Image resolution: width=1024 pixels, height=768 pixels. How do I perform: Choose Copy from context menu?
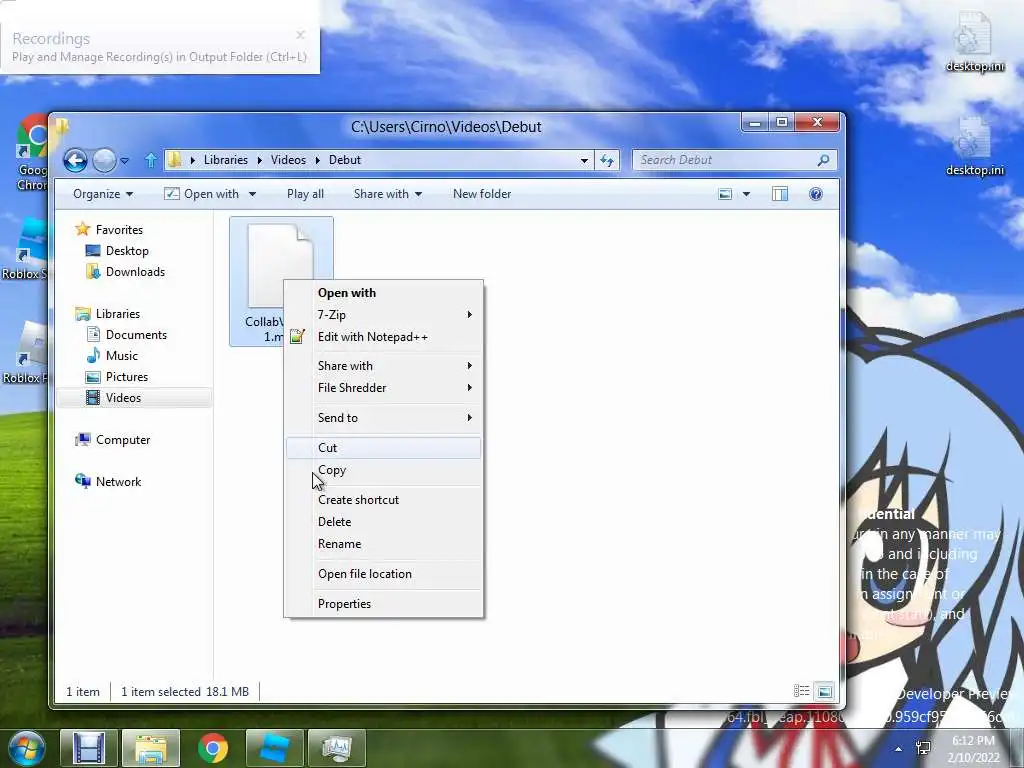click(x=384, y=470)
